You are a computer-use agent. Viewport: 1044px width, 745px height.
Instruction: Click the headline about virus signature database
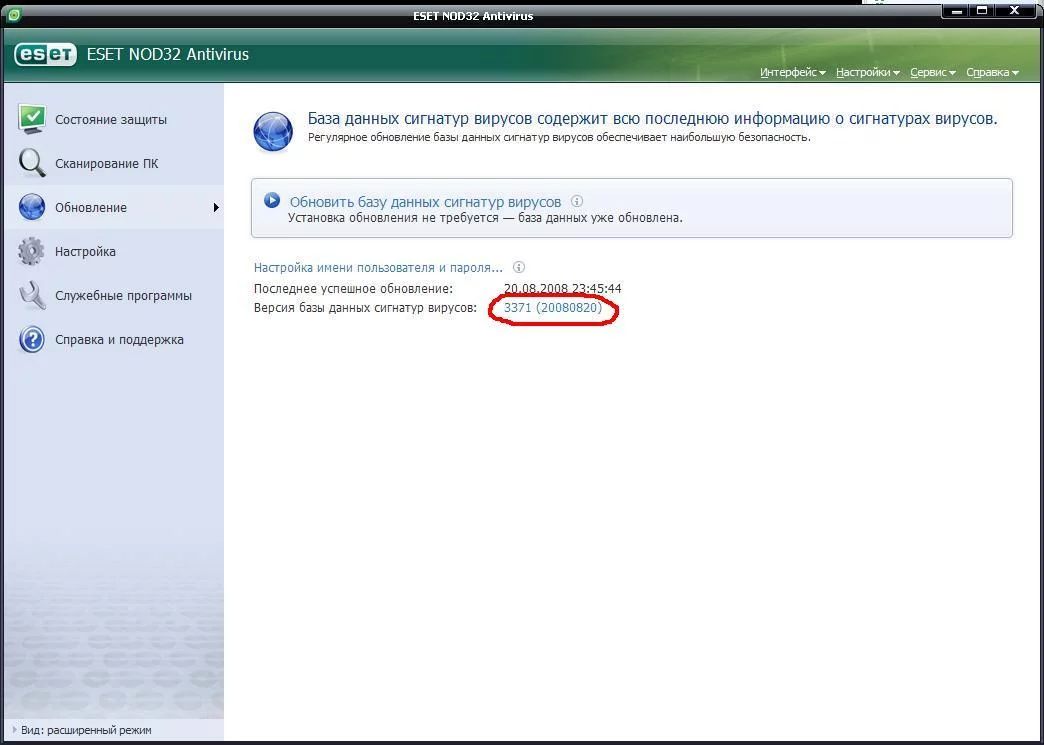(x=652, y=119)
